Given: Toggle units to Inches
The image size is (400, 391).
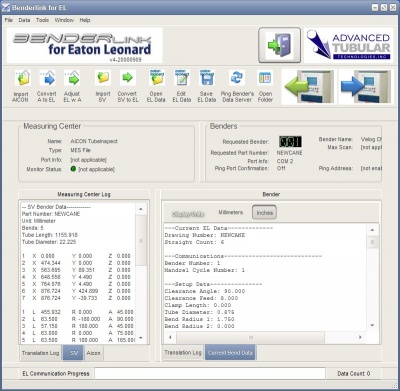Looking at the screenshot, I should [x=265, y=213].
